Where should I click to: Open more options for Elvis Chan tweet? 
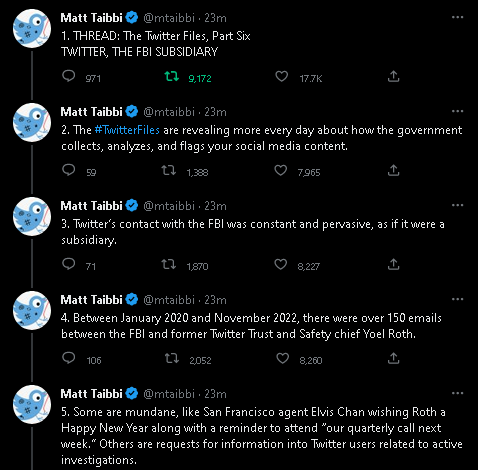457,393
